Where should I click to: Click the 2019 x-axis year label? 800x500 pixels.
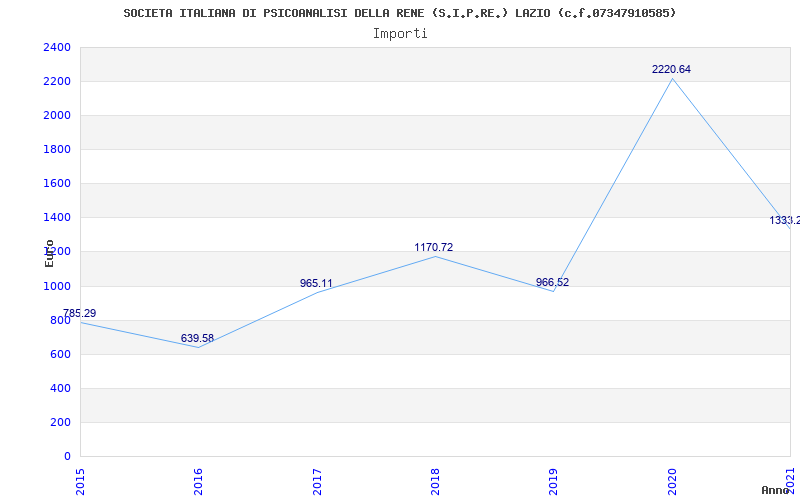point(554,482)
